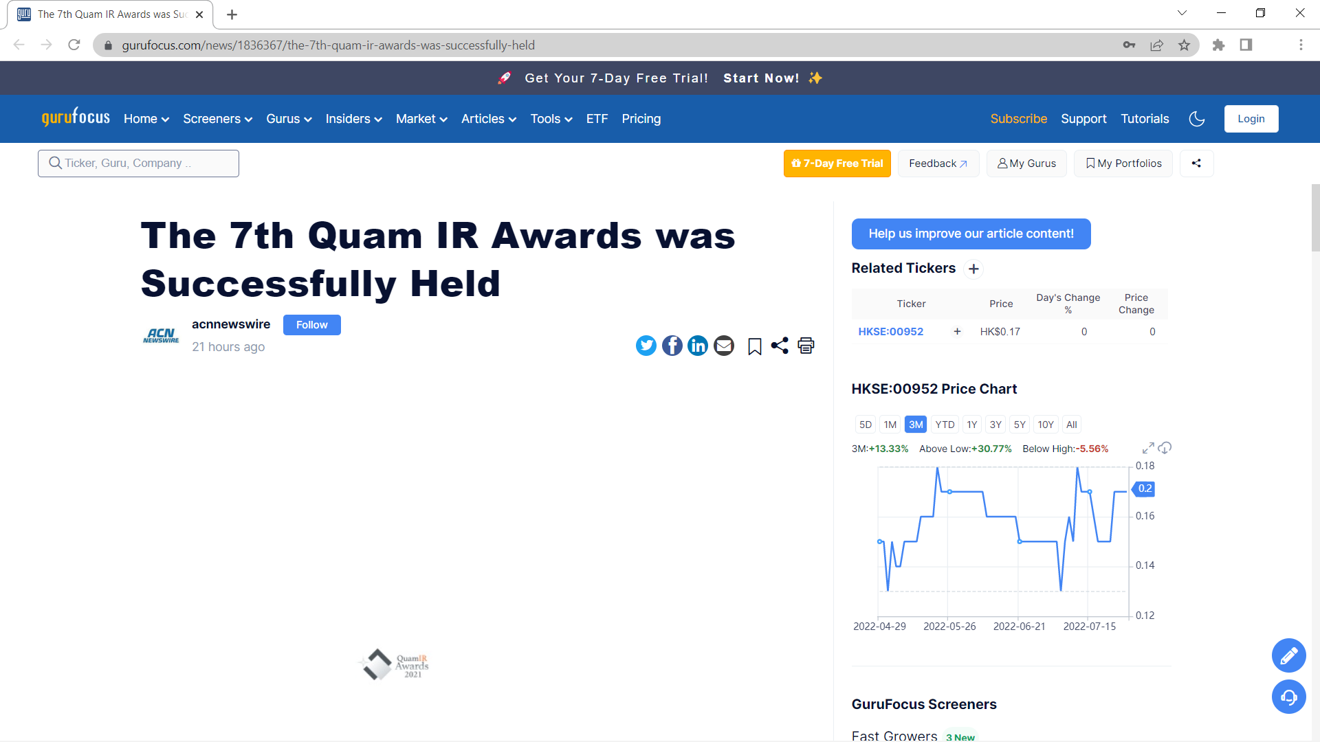The width and height of the screenshot is (1320, 742).
Task: Open Tutorials in the navbar
Action: [x=1145, y=119]
